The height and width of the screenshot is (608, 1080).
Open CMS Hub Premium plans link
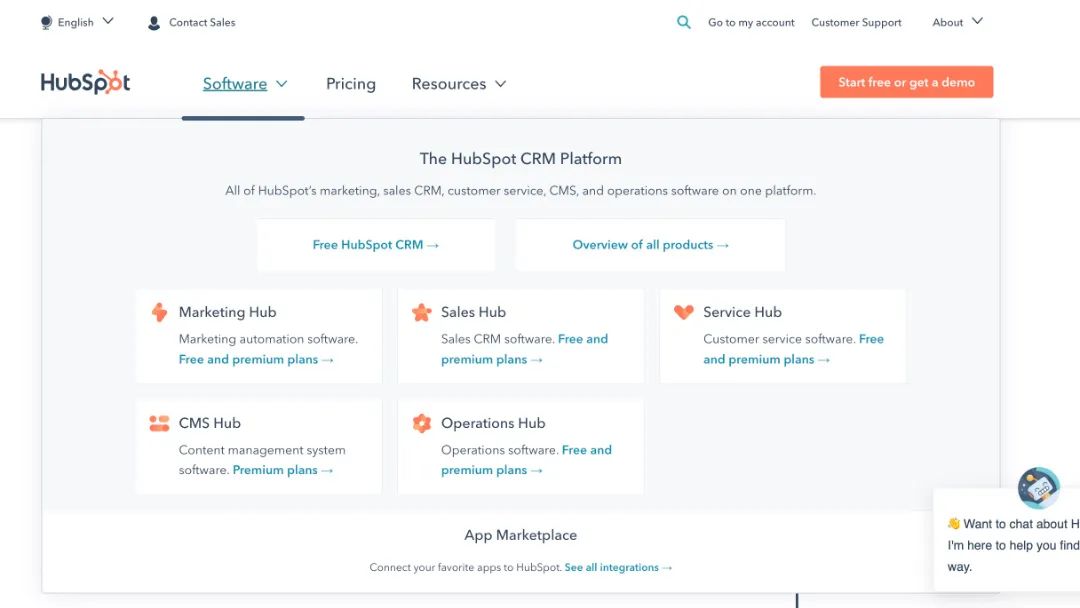click(x=282, y=470)
